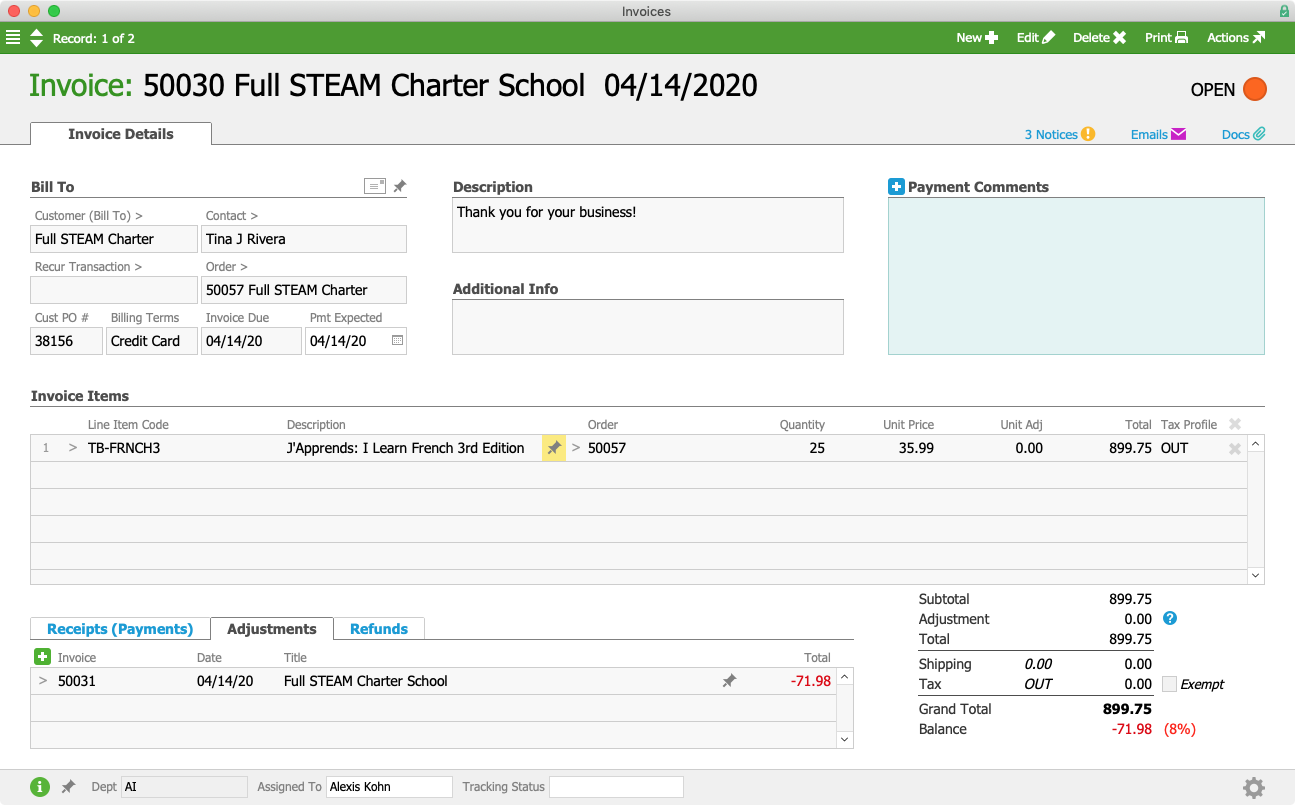Click the record down arrow
Image resolution: width=1295 pixels, height=805 pixels.
(x=37, y=43)
